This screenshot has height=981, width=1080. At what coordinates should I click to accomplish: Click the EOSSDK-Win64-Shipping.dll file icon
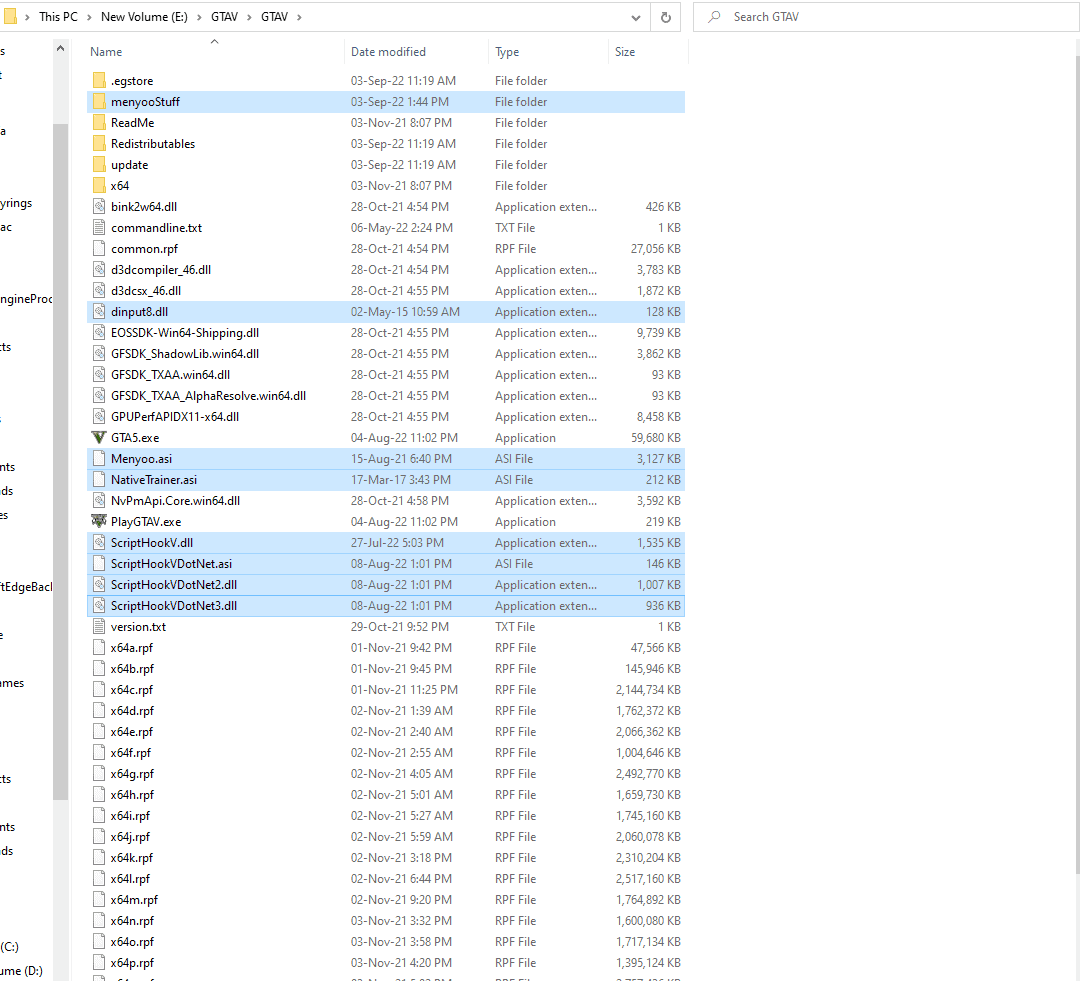click(99, 333)
